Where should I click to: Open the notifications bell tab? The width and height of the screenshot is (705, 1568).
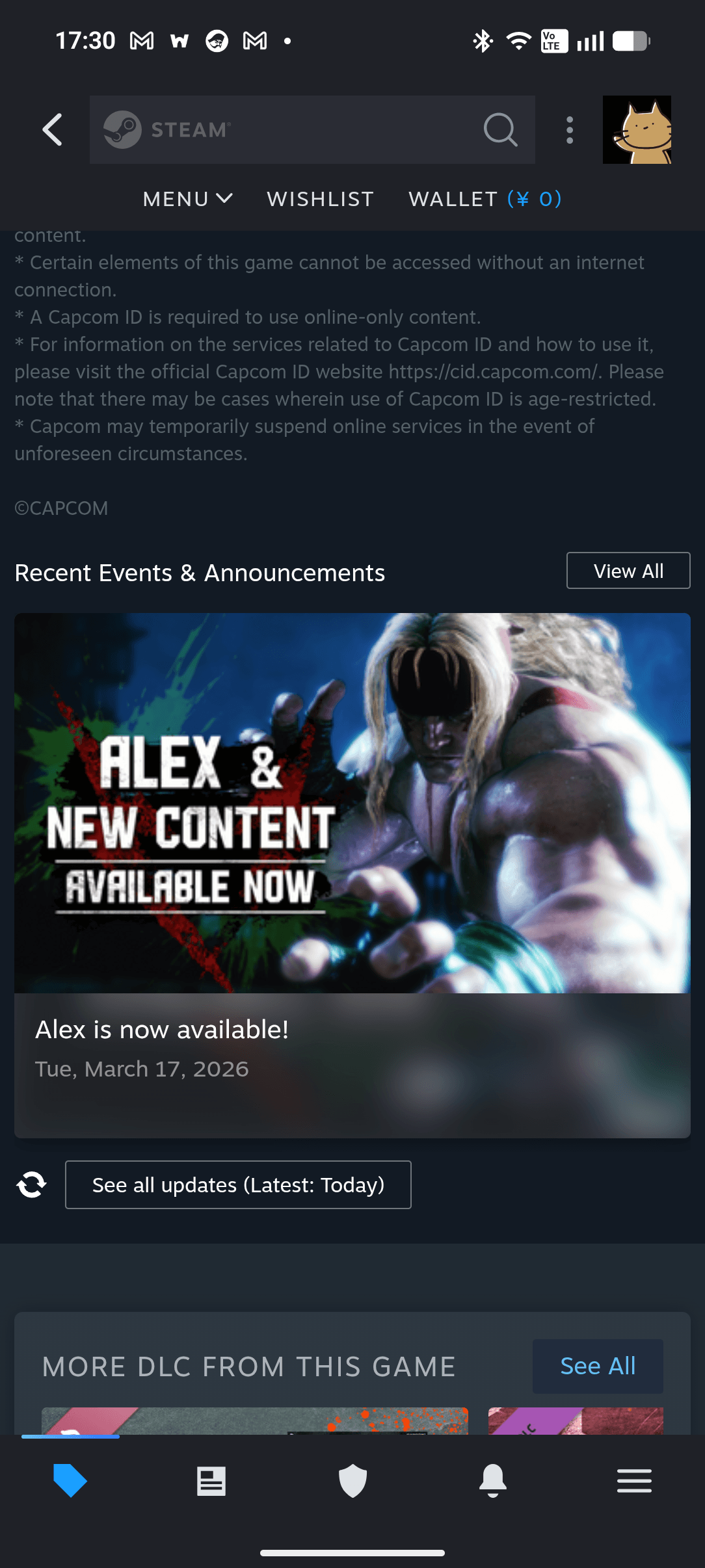(x=493, y=1481)
